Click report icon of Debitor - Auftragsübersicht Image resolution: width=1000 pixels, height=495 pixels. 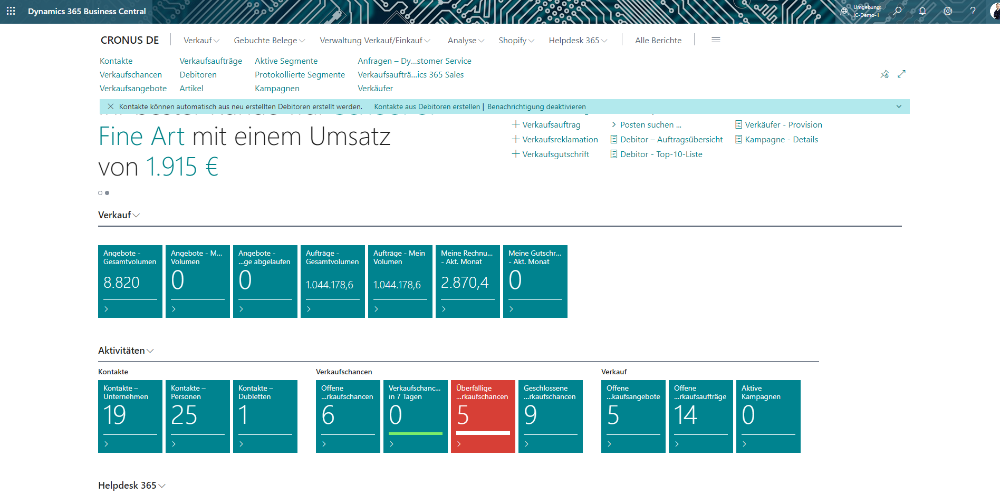[x=614, y=139]
